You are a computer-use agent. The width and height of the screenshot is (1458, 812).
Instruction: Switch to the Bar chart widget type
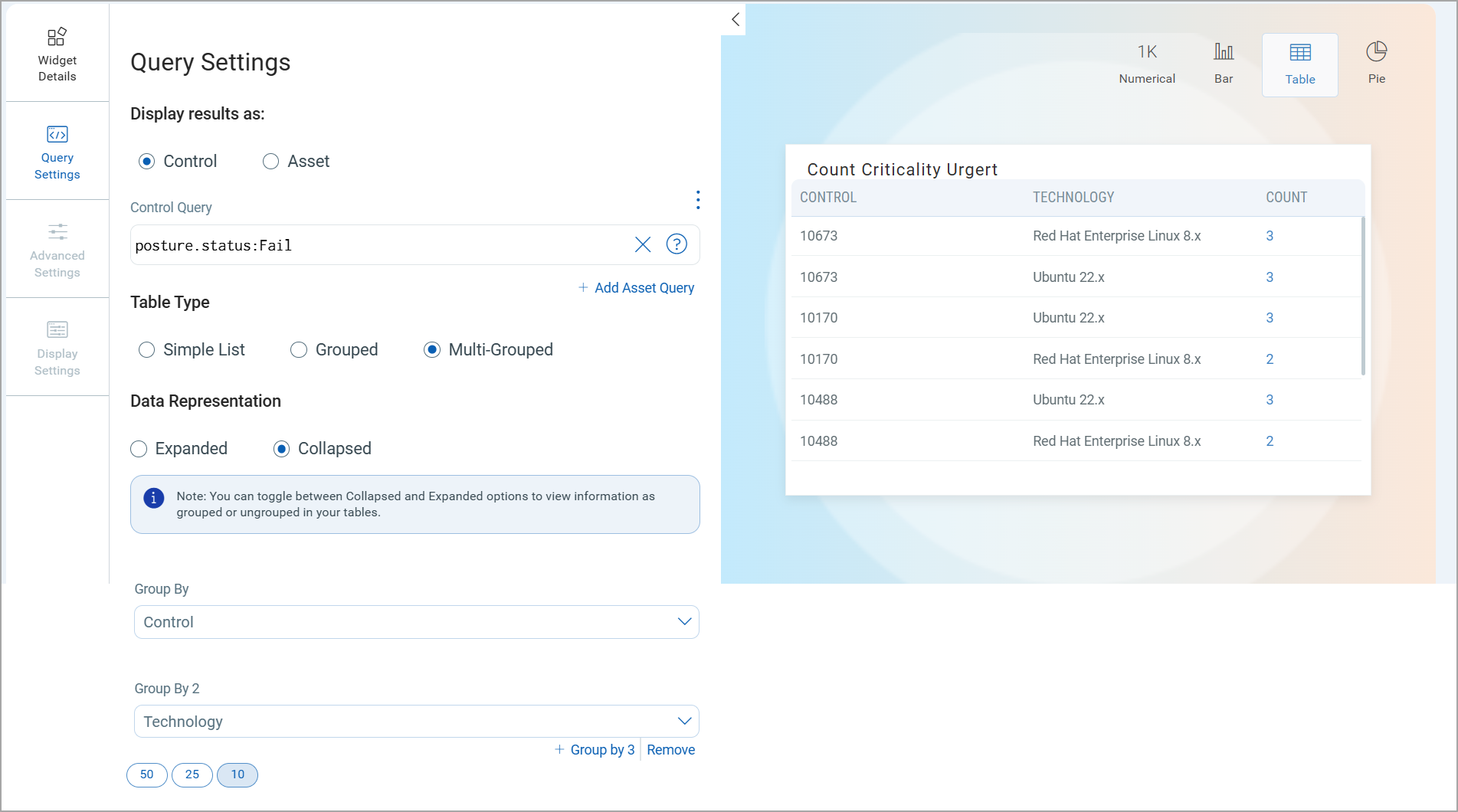(x=1223, y=64)
